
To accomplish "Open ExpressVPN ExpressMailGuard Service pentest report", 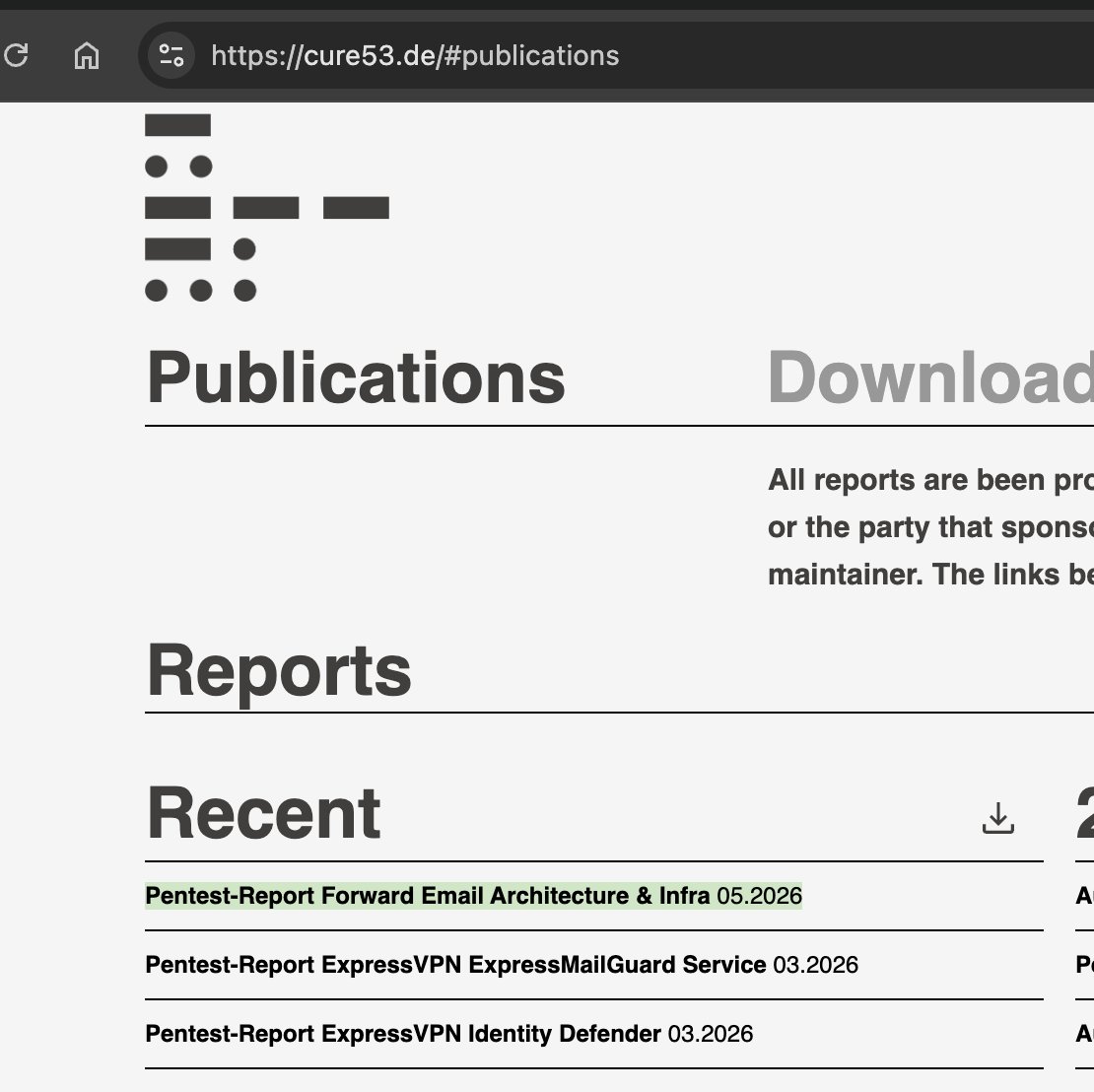I will pyautogui.click(x=501, y=964).
